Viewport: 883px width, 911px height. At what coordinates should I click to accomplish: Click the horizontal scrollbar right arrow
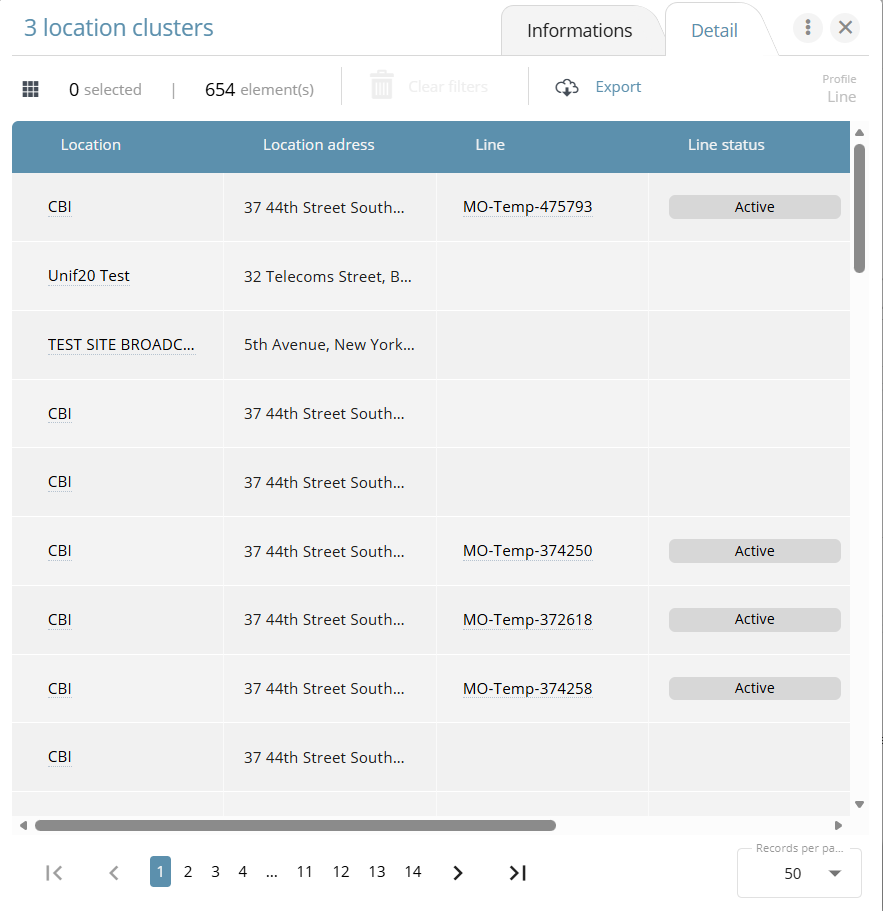pos(838,826)
